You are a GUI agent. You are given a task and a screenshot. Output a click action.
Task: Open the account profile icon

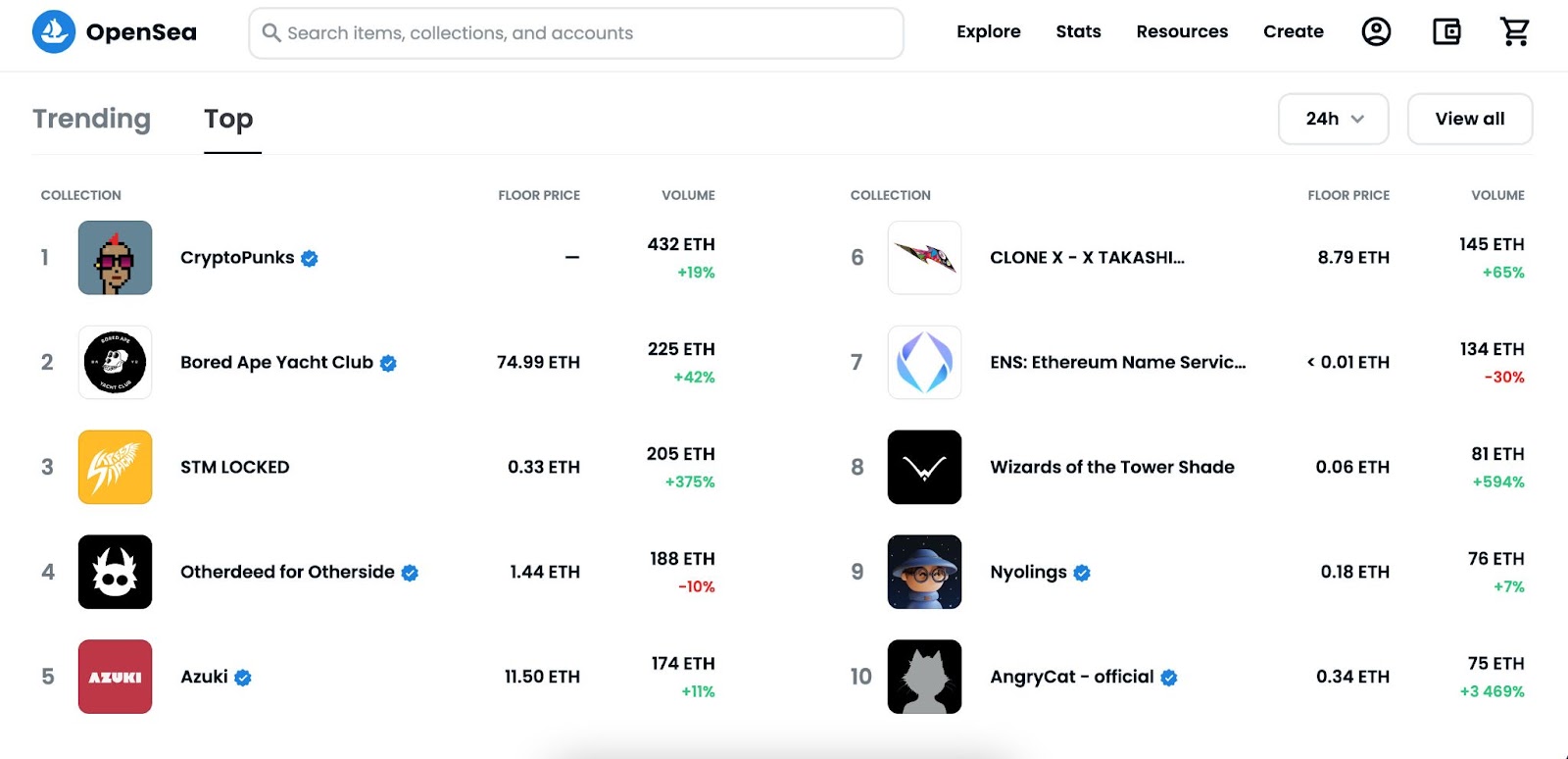coord(1376,32)
